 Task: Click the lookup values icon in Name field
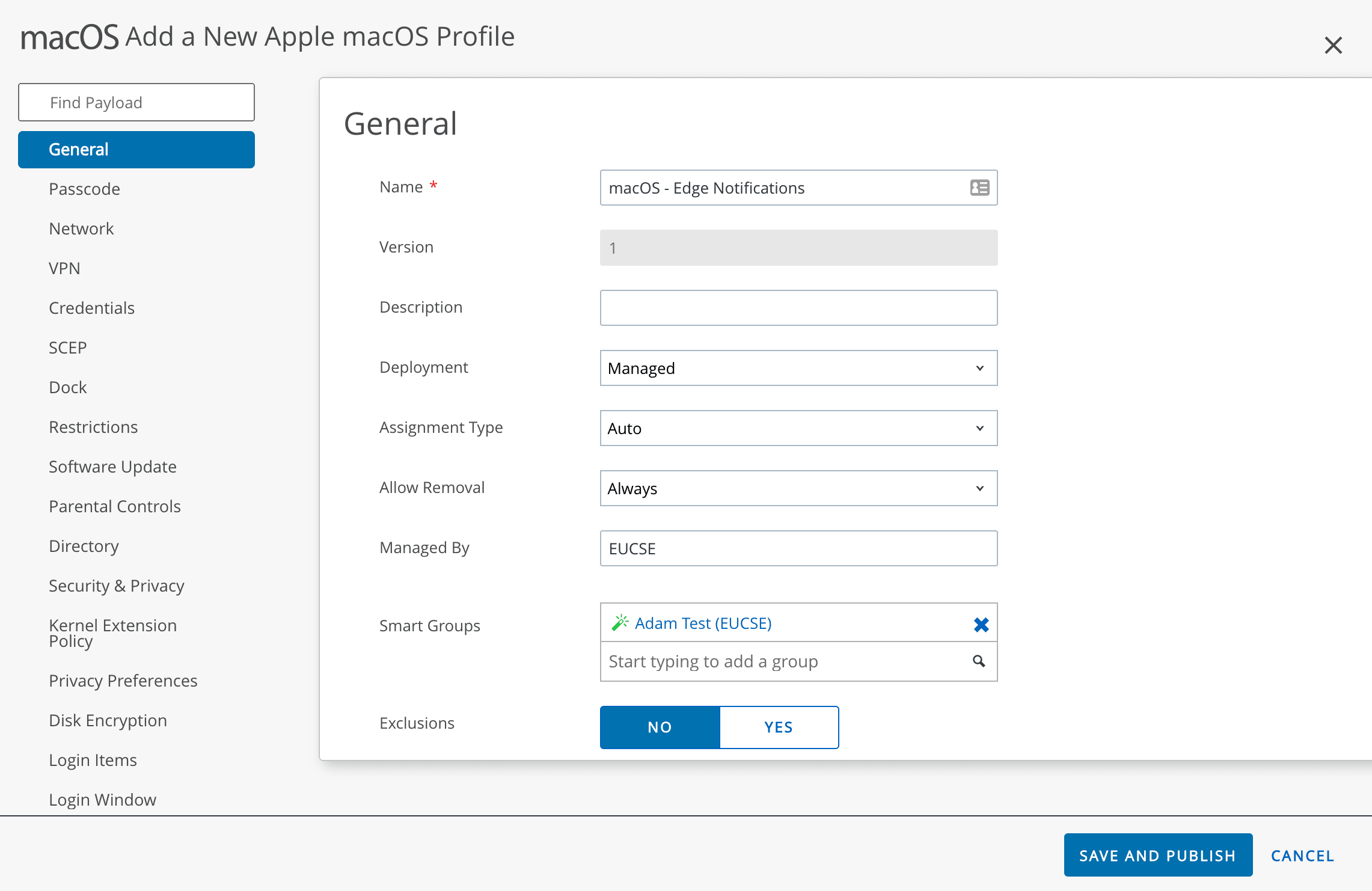click(979, 188)
